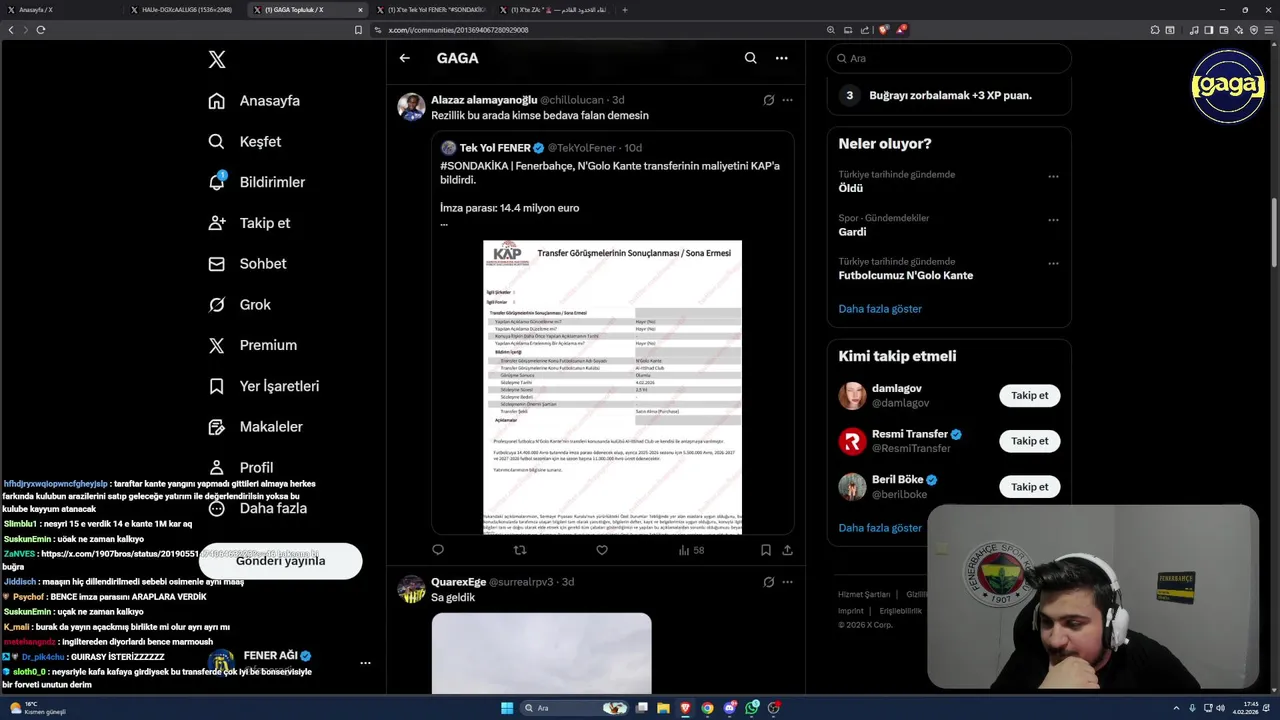The width and height of the screenshot is (1280, 720).
Task: Share the Alazaz alamayanoğlu post
Action: [787, 550]
